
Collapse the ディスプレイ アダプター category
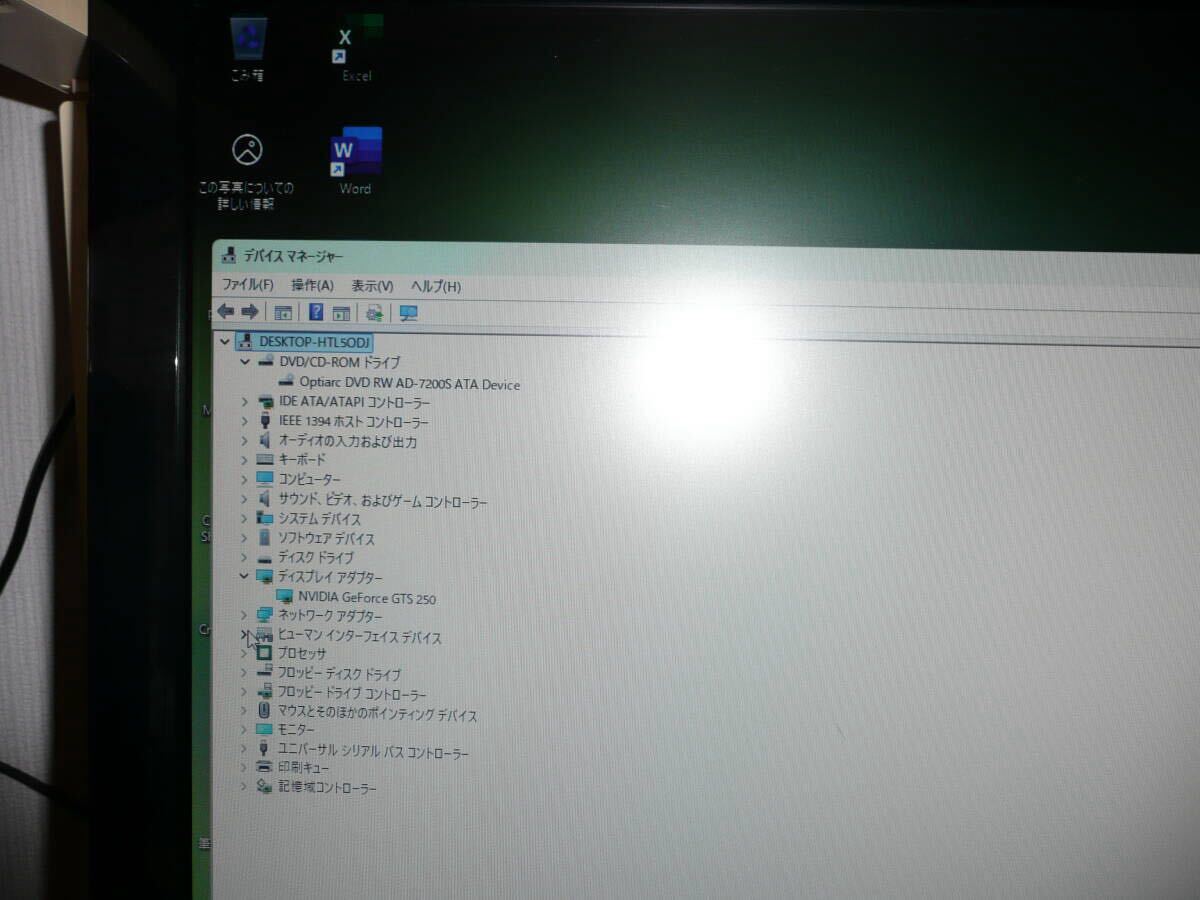tap(244, 576)
